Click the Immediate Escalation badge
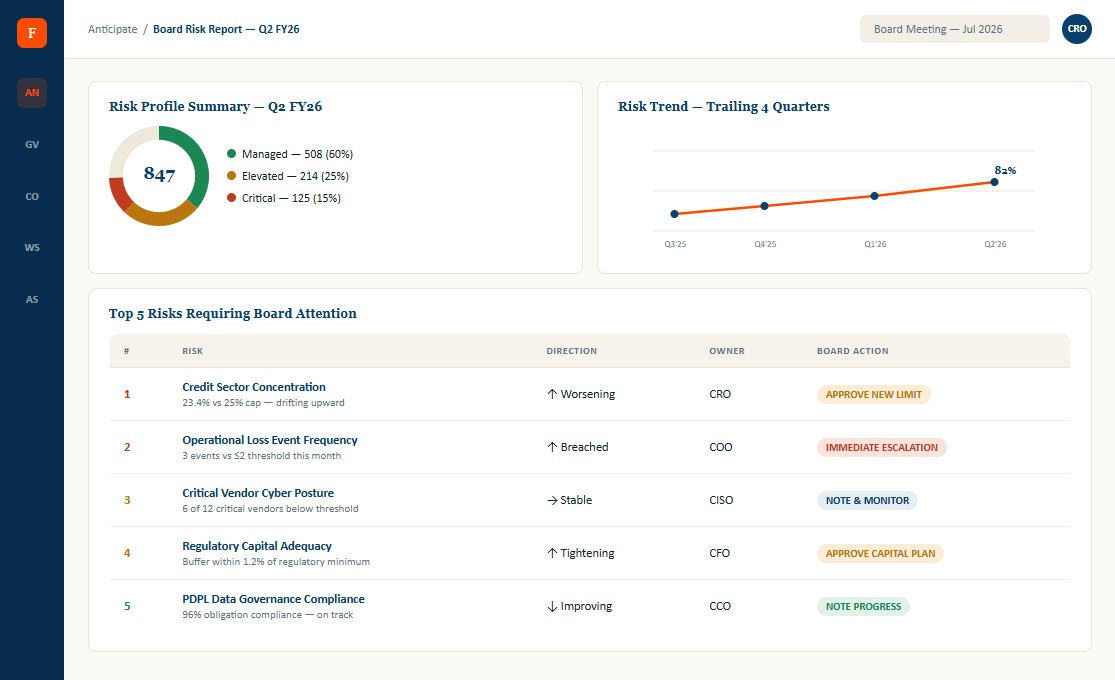Viewport: 1115px width, 680px height. [x=881, y=447]
